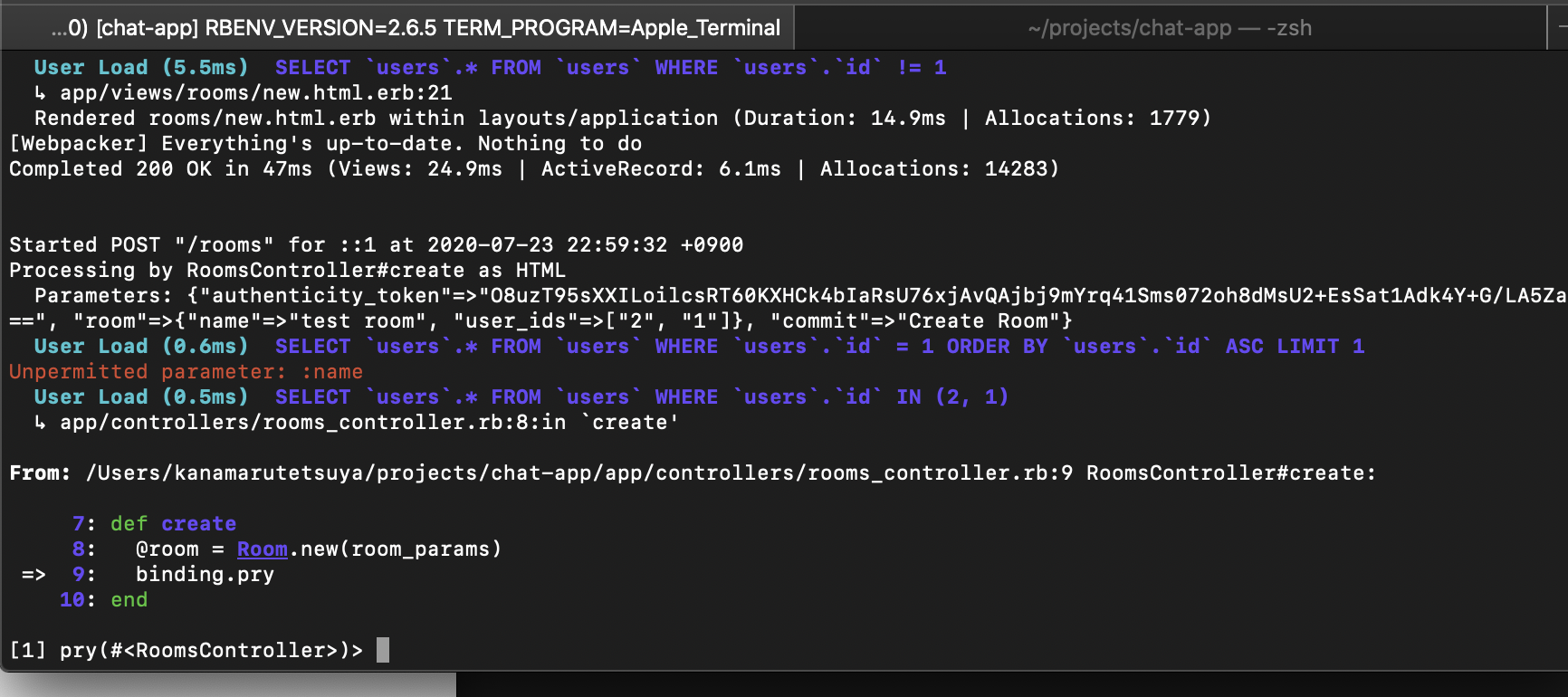Click '[Webpacker] Everything's up-to-date' line
Viewport: 1568px width, 697px height.
pyautogui.click(x=326, y=144)
